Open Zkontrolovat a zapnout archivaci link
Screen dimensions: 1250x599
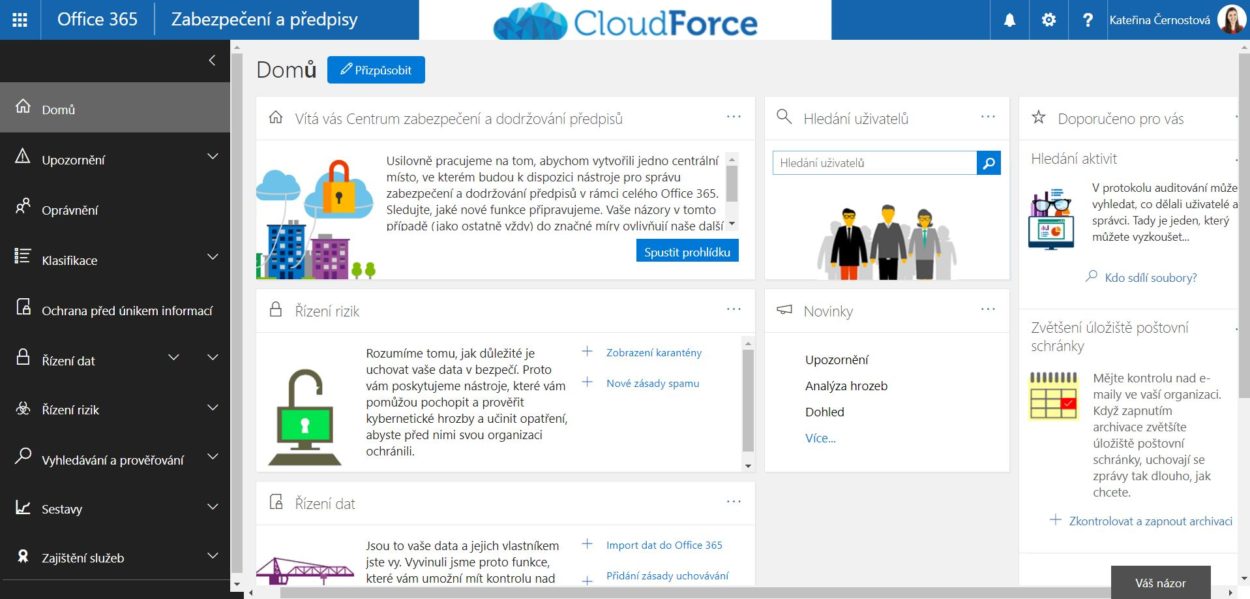pyautogui.click(x=1151, y=521)
